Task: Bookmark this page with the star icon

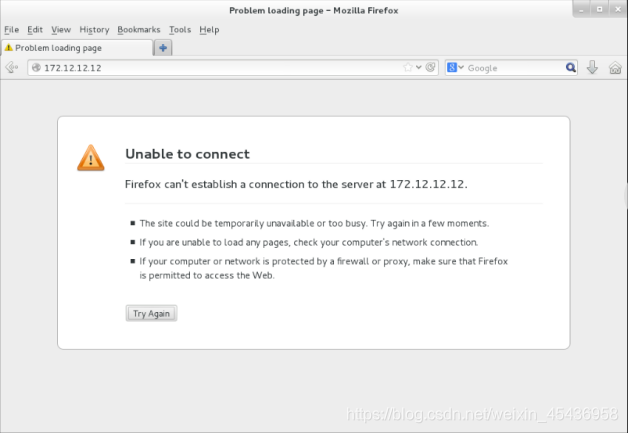Action: tap(408, 67)
